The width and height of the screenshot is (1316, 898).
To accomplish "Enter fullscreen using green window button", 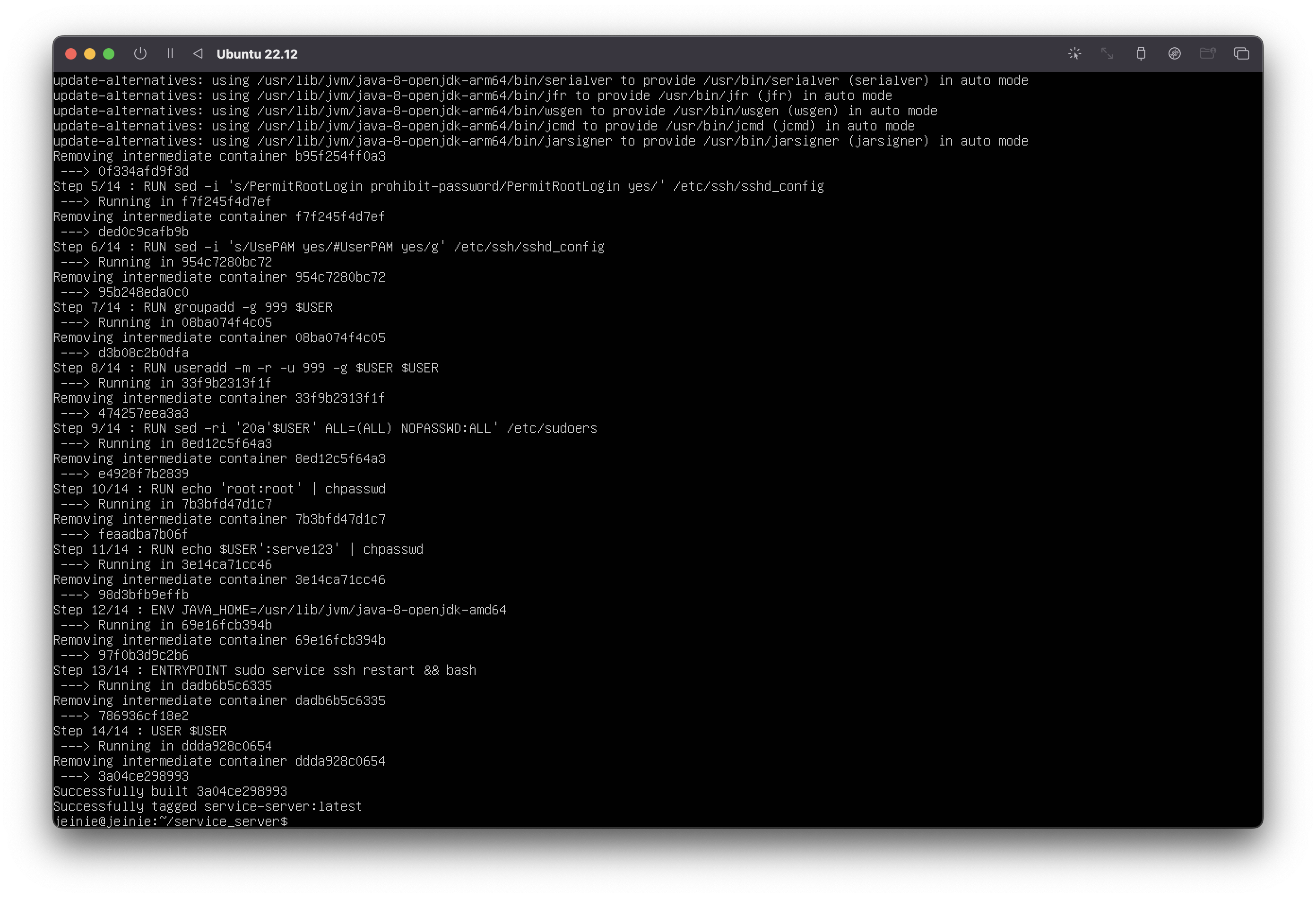I will pyautogui.click(x=109, y=54).
